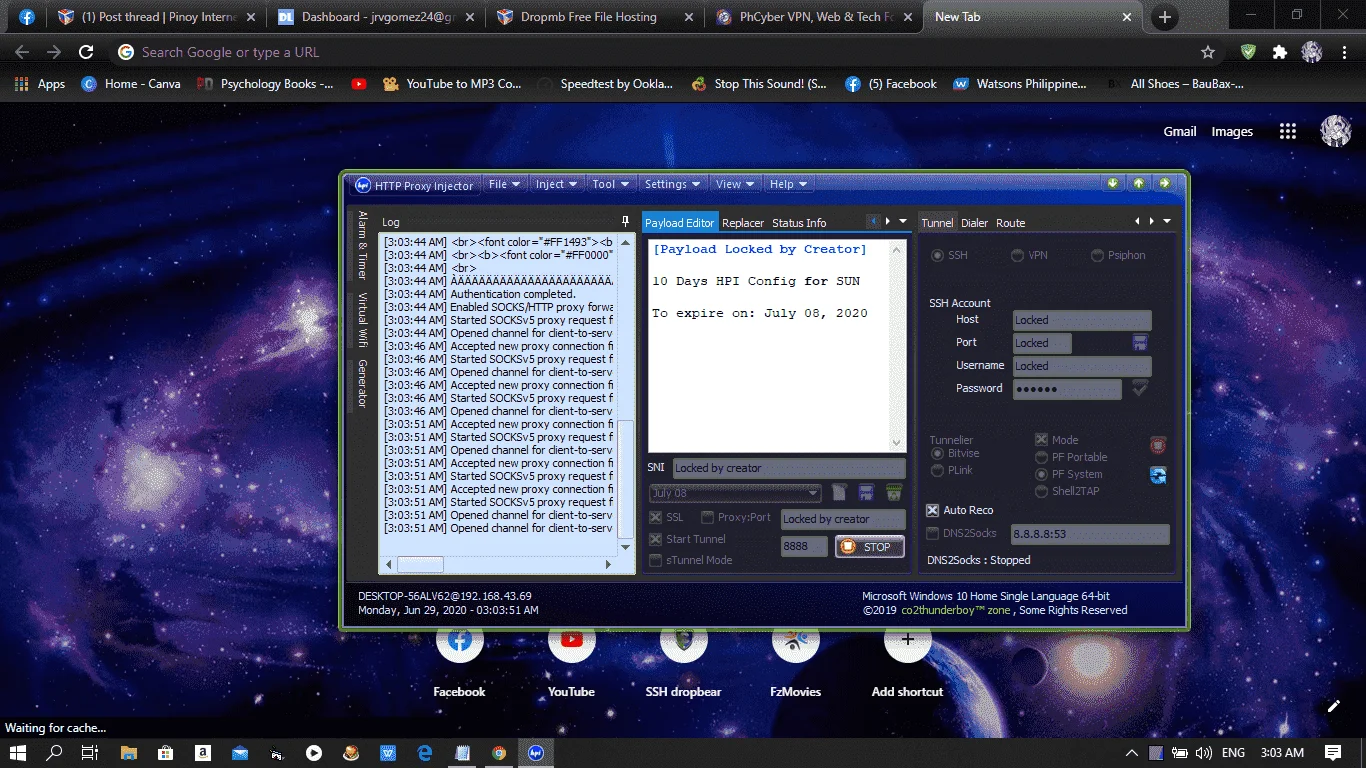The width and height of the screenshot is (1366, 768).
Task: Open the SSH dropbear shortcut
Action: [684, 641]
